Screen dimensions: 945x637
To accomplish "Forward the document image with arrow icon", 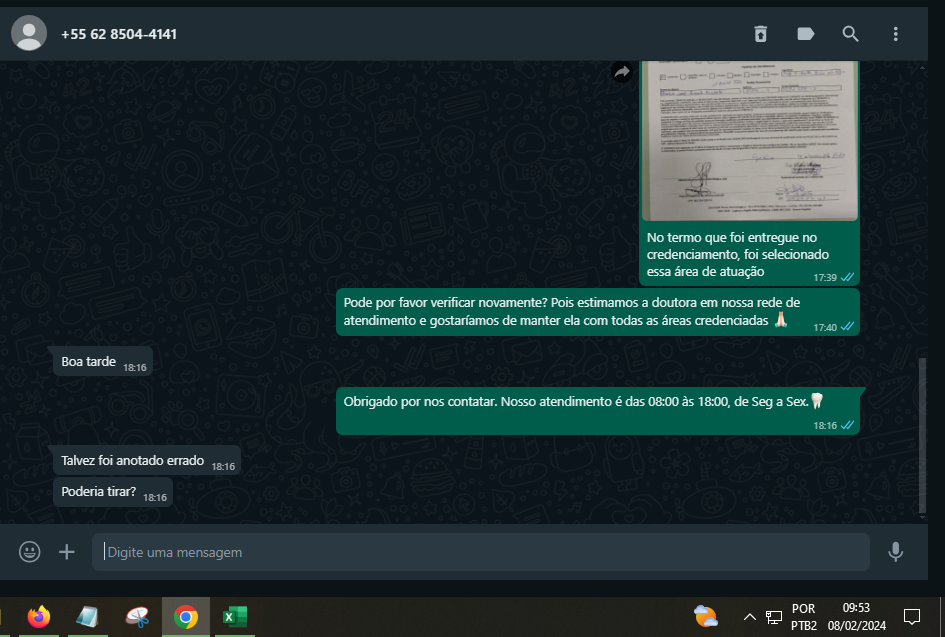I will (x=622, y=72).
